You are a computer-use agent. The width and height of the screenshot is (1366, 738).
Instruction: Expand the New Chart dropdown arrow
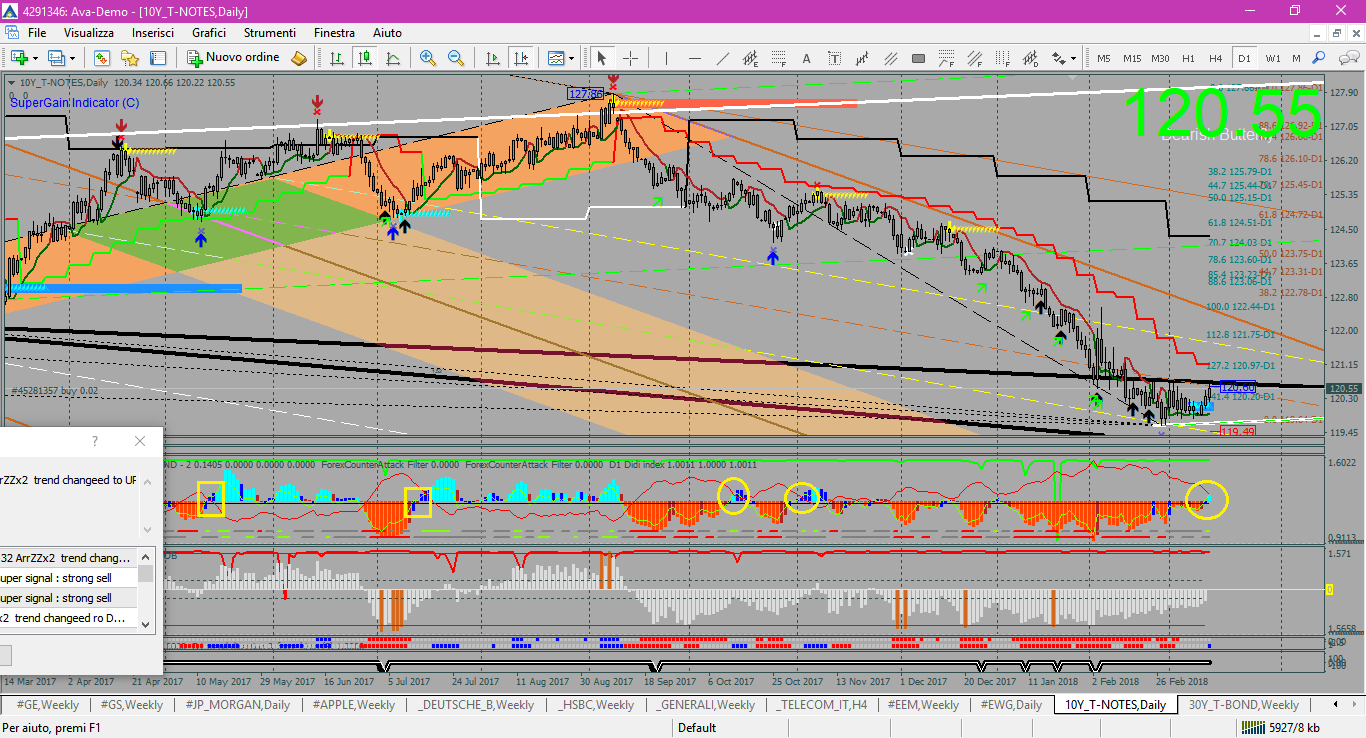point(36,58)
